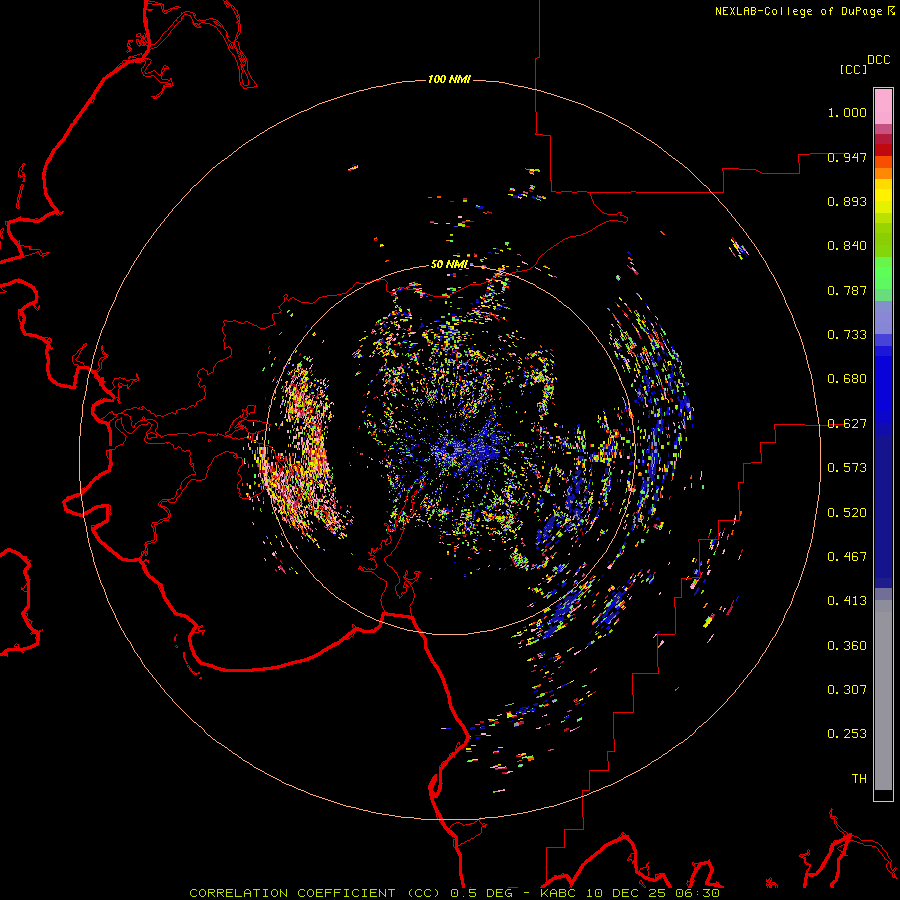Click the DCC label above the color scale
This screenshot has height=900, width=900.
879,60
